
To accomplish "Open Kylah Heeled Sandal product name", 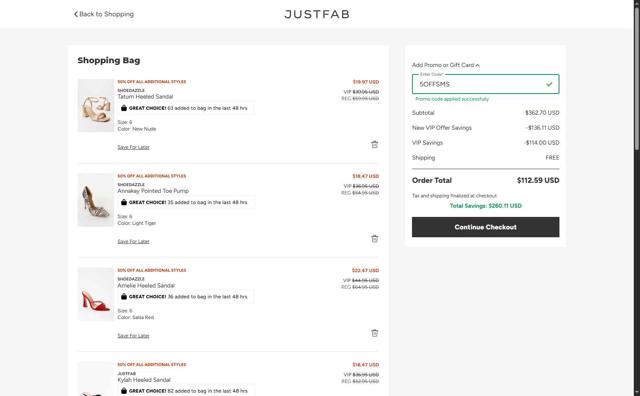I will click(x=144, y=380).
